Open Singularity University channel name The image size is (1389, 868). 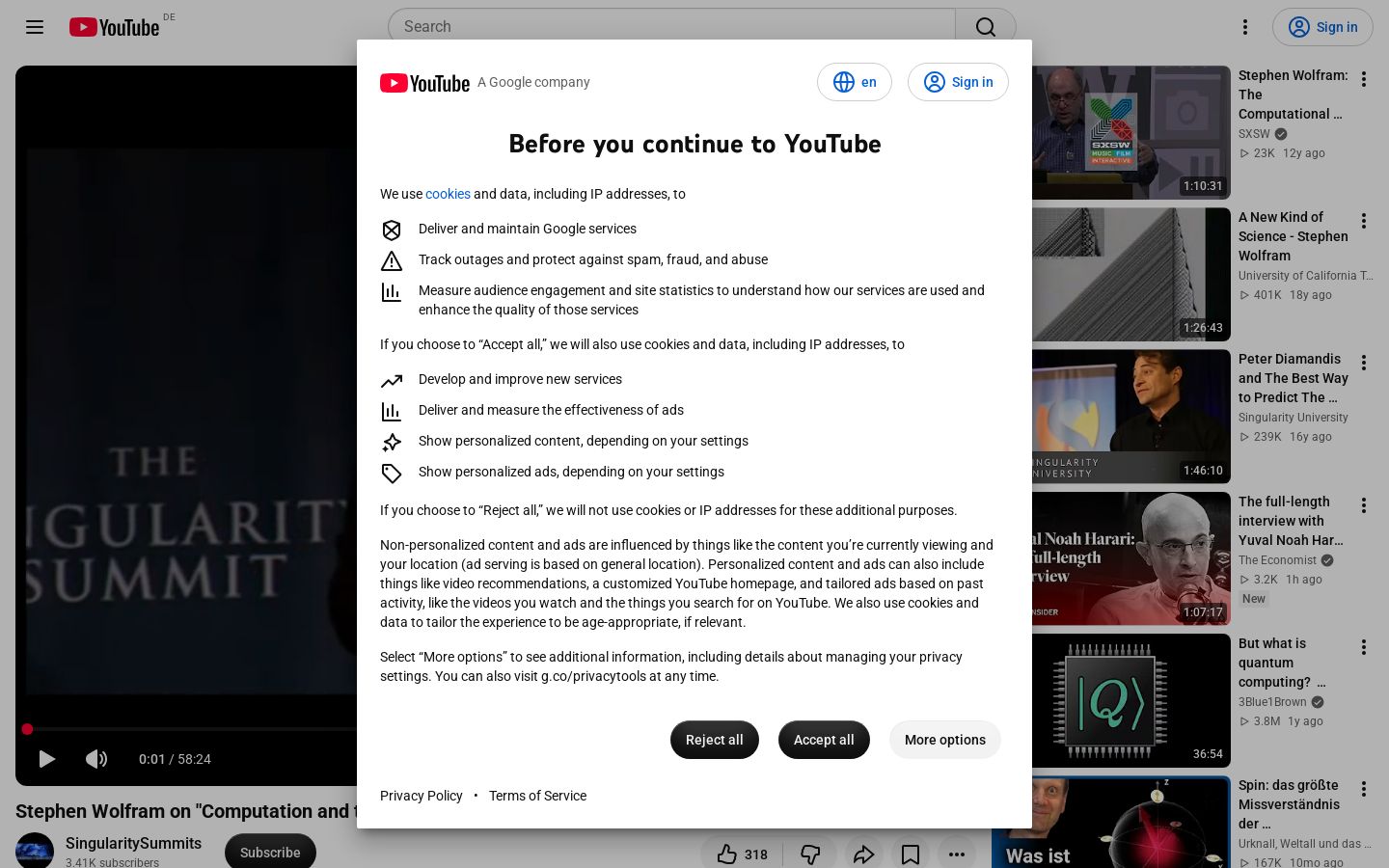tap(1294, 418)
